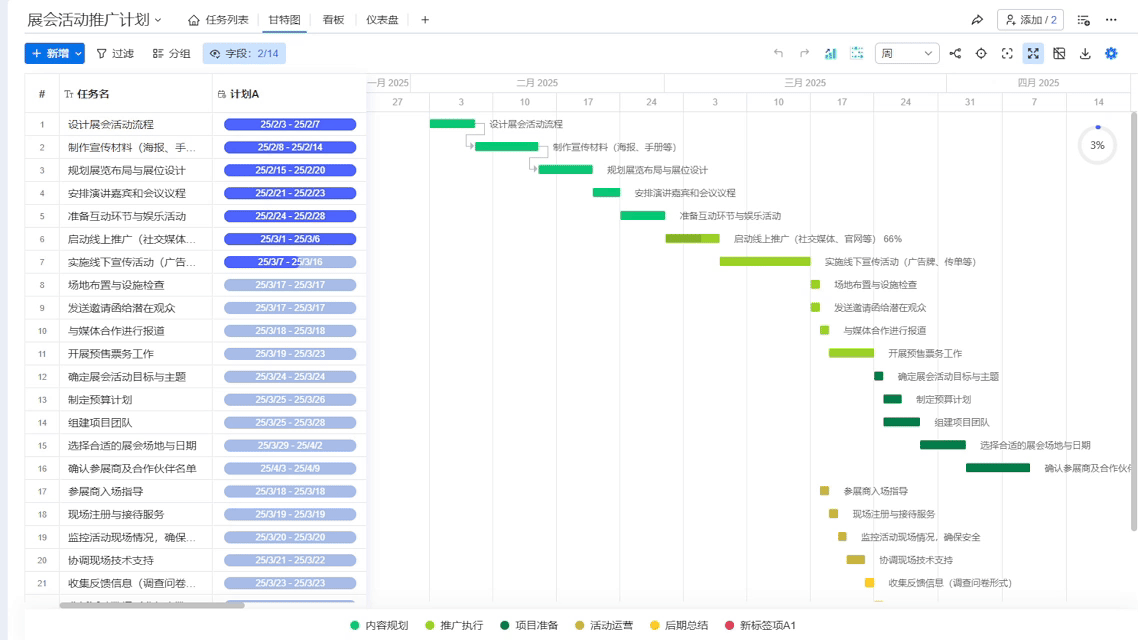
Task: Toggle the hide-table panel icon beside download
Action: [1059, 53]
